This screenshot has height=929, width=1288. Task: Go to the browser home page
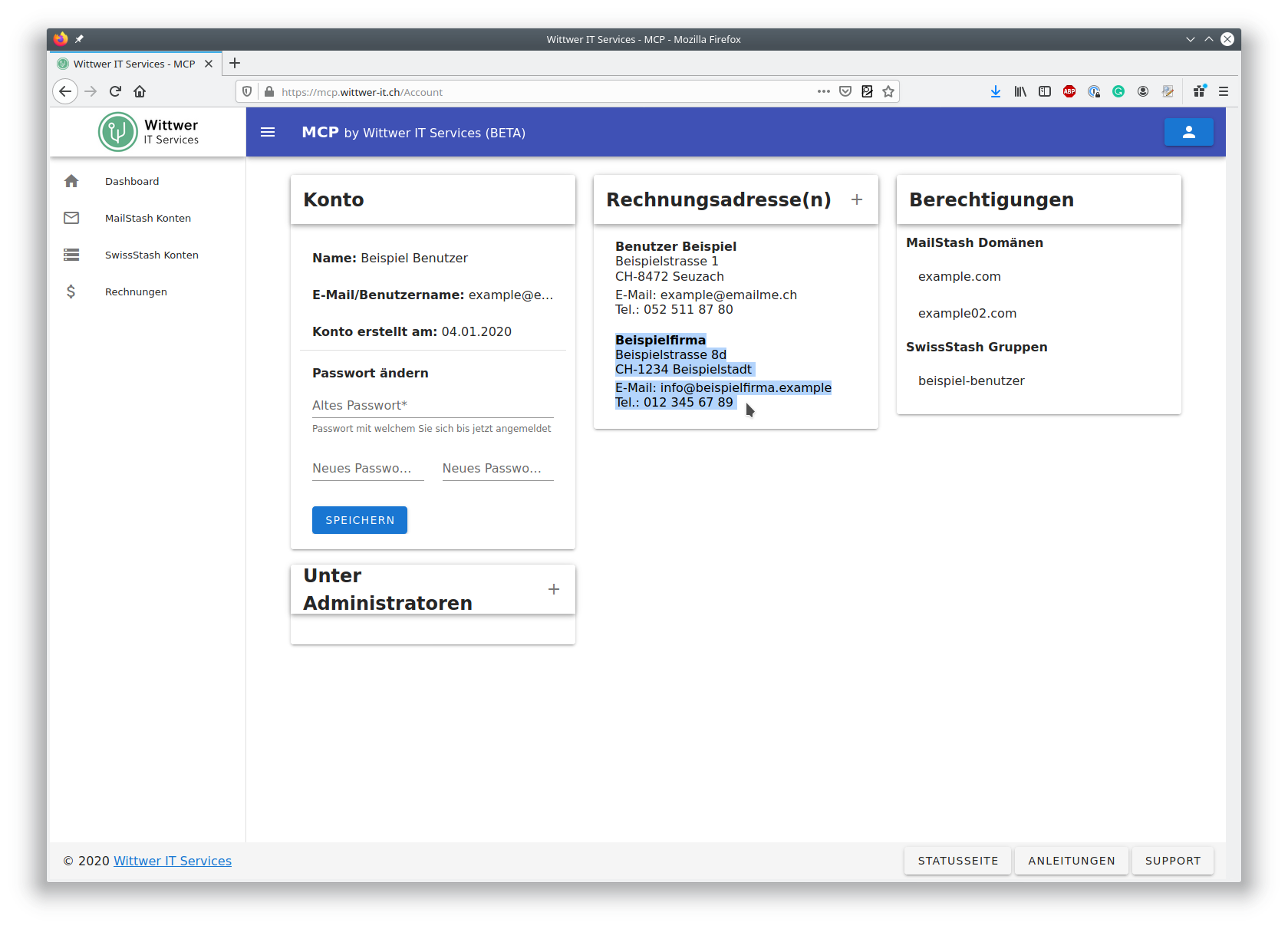point(140,91)
